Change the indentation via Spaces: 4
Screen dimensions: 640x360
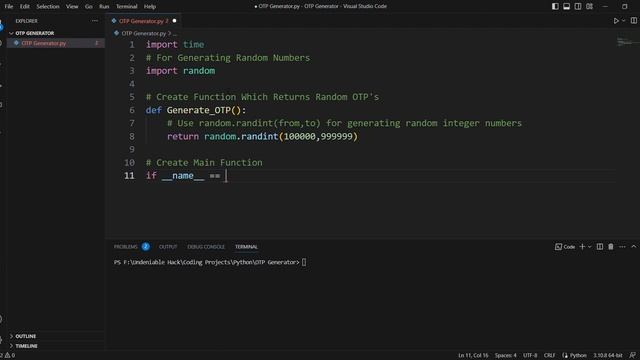(505, 356)
